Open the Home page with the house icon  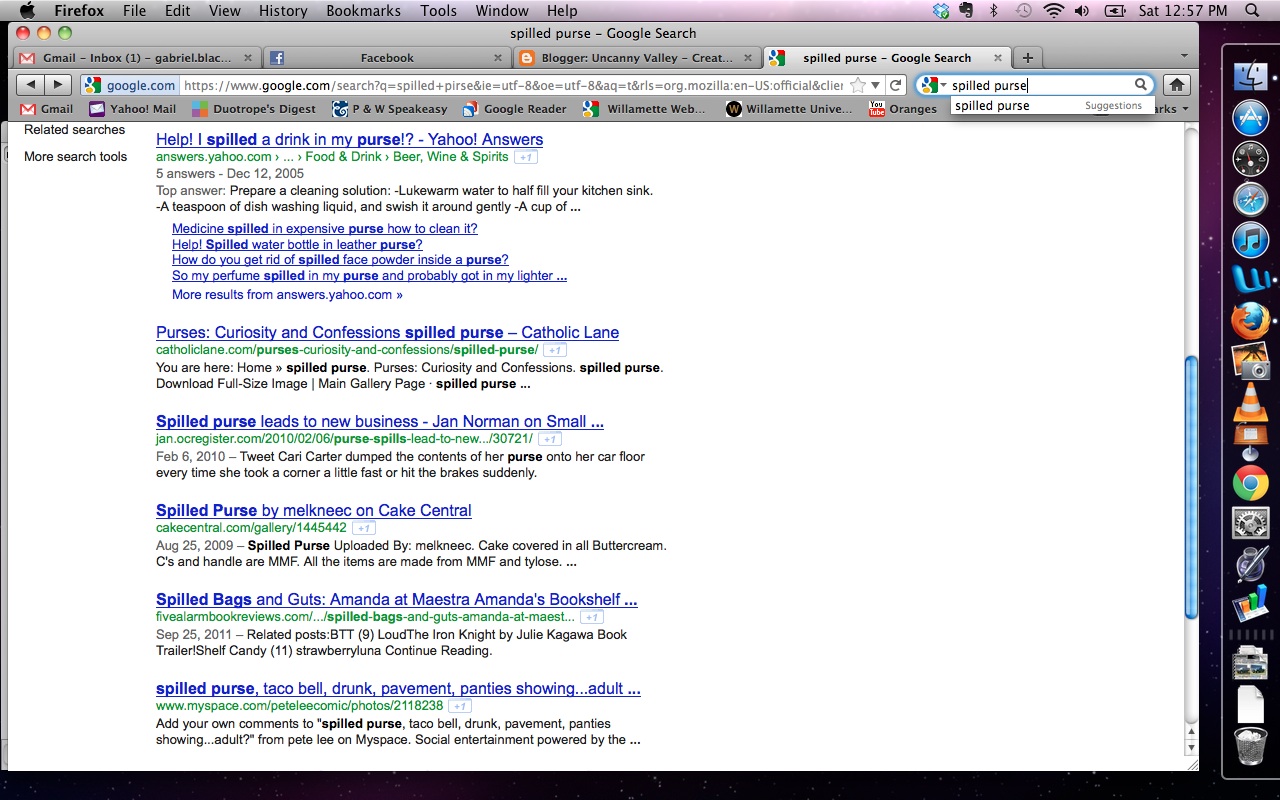[x=1177, y=85]
